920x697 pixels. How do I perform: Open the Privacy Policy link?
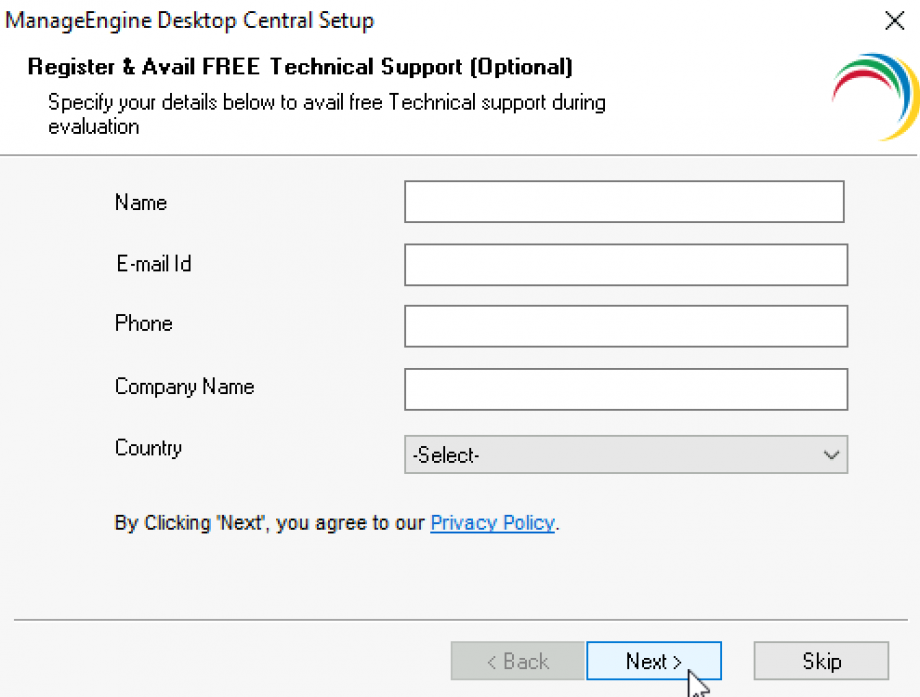492,522
